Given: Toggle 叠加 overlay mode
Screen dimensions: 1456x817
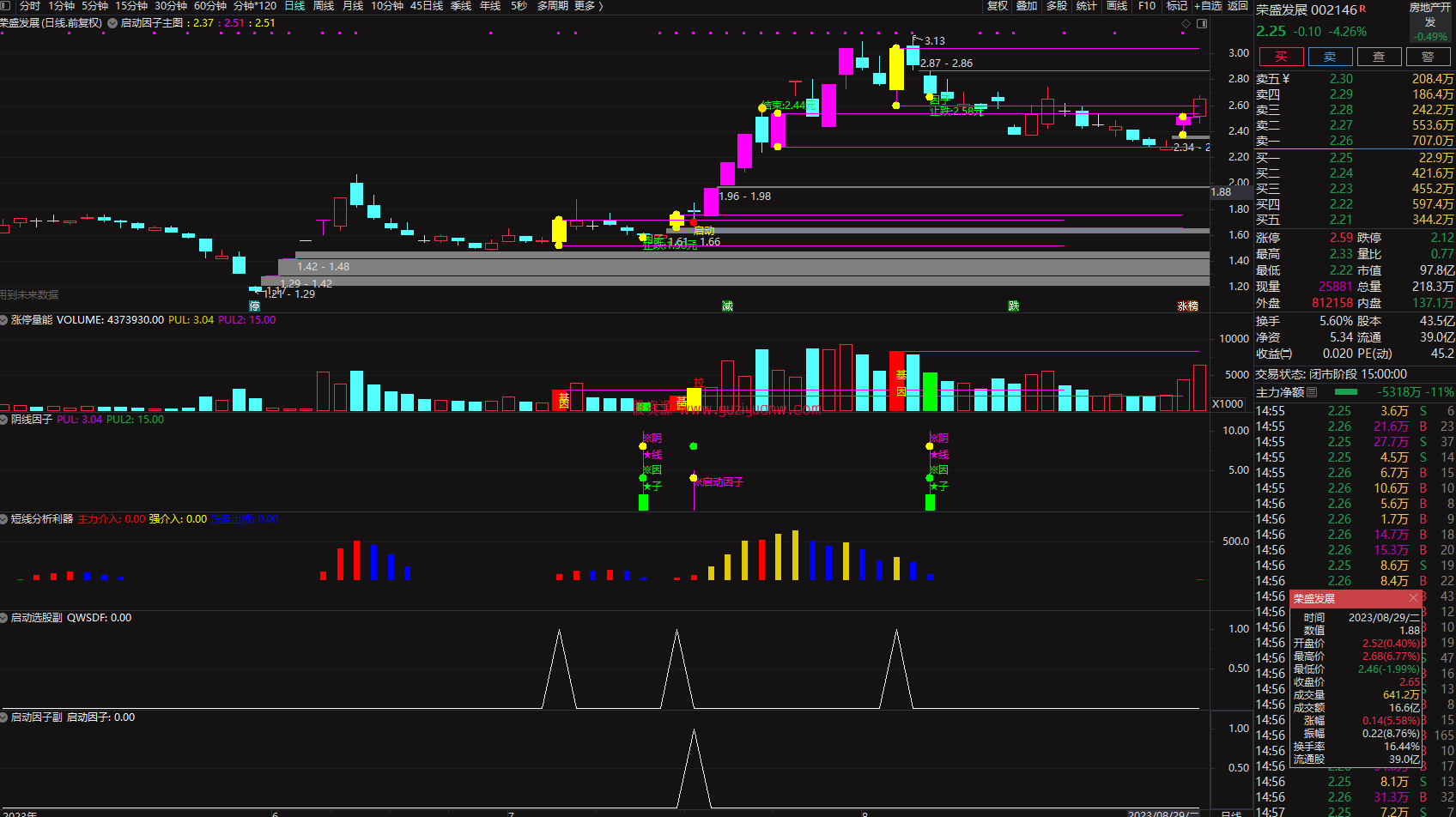Looking at the screenshot, I should point(1027,6).
